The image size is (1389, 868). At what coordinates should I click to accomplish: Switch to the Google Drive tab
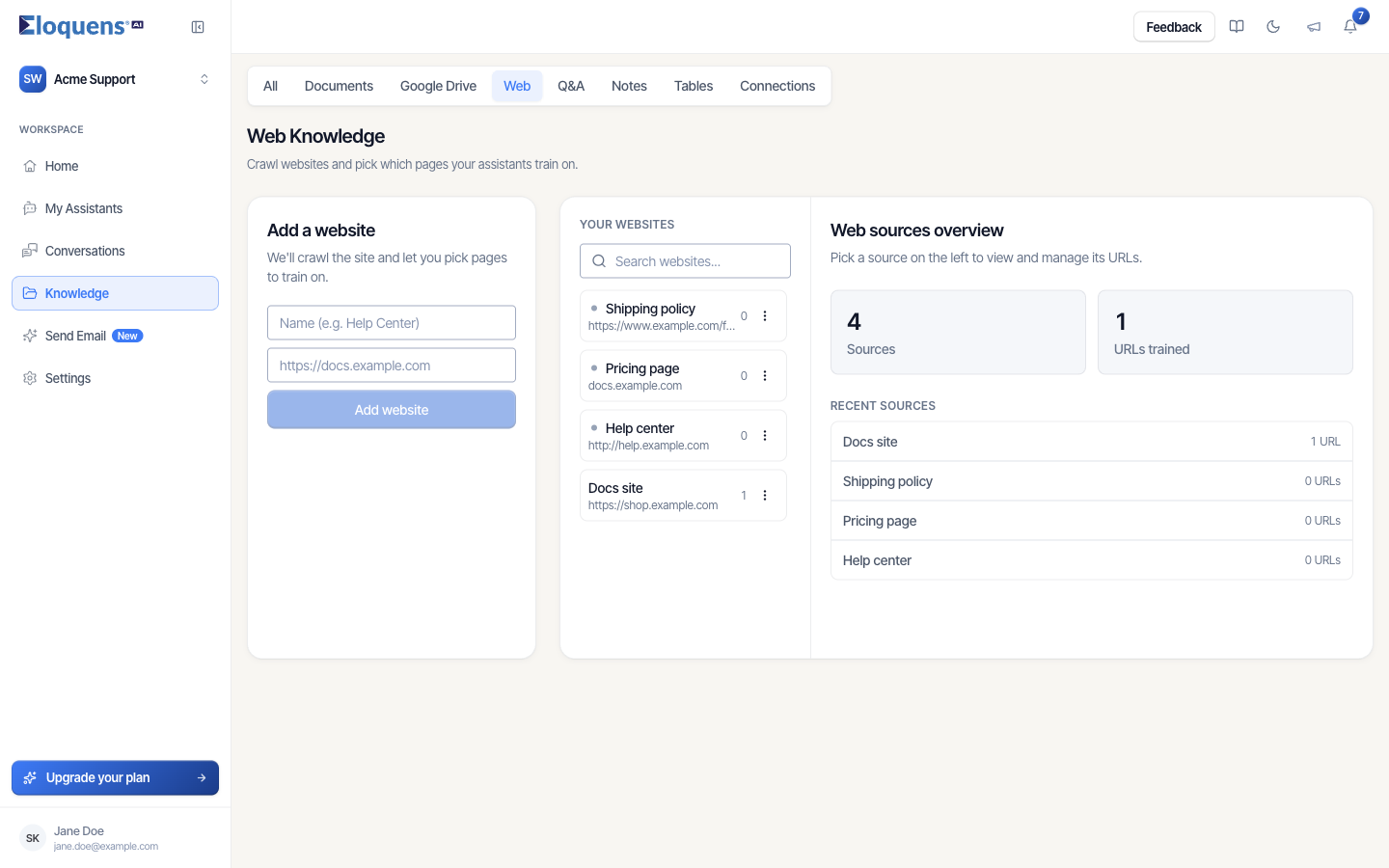click(x=438, y=86)
